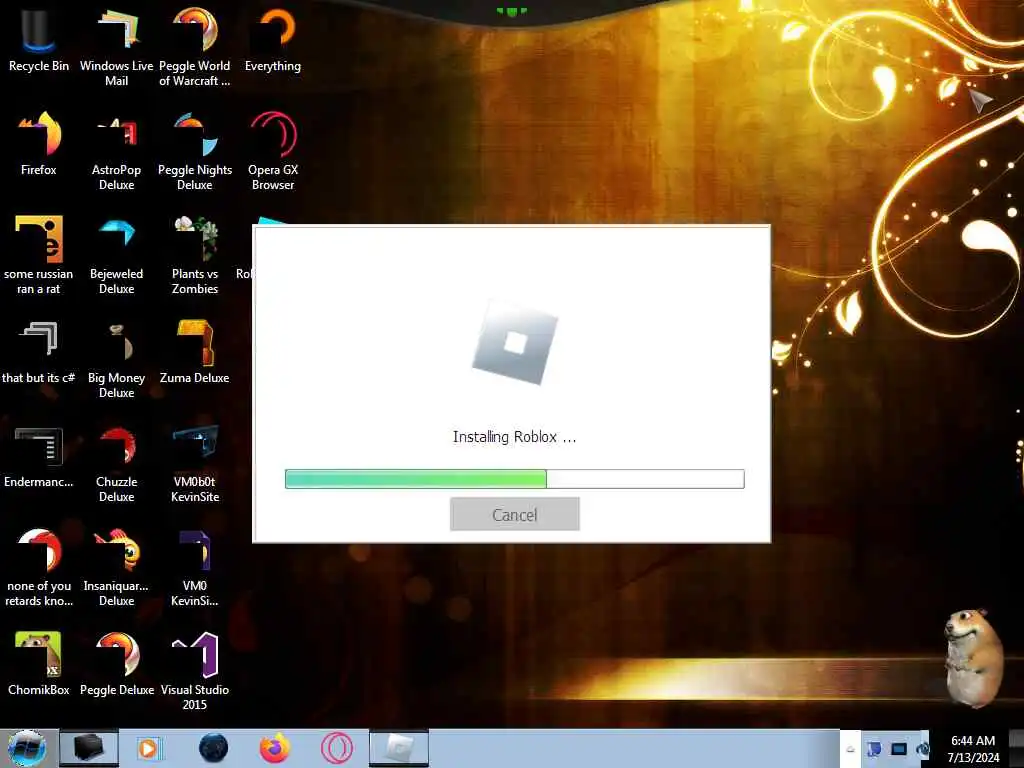Select Chuzzle Deluxe desktop icon
The image size is (1024, 768).
pos(116,463)
